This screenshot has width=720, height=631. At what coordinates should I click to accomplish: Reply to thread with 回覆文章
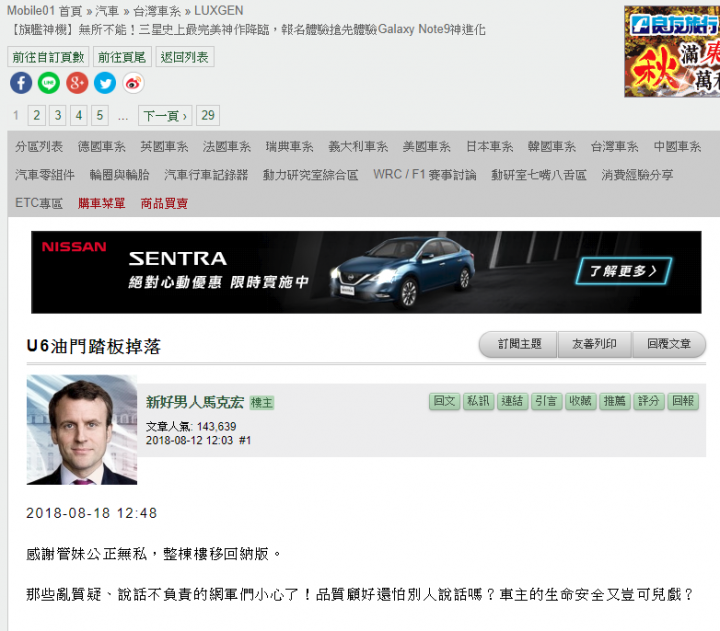669,344
